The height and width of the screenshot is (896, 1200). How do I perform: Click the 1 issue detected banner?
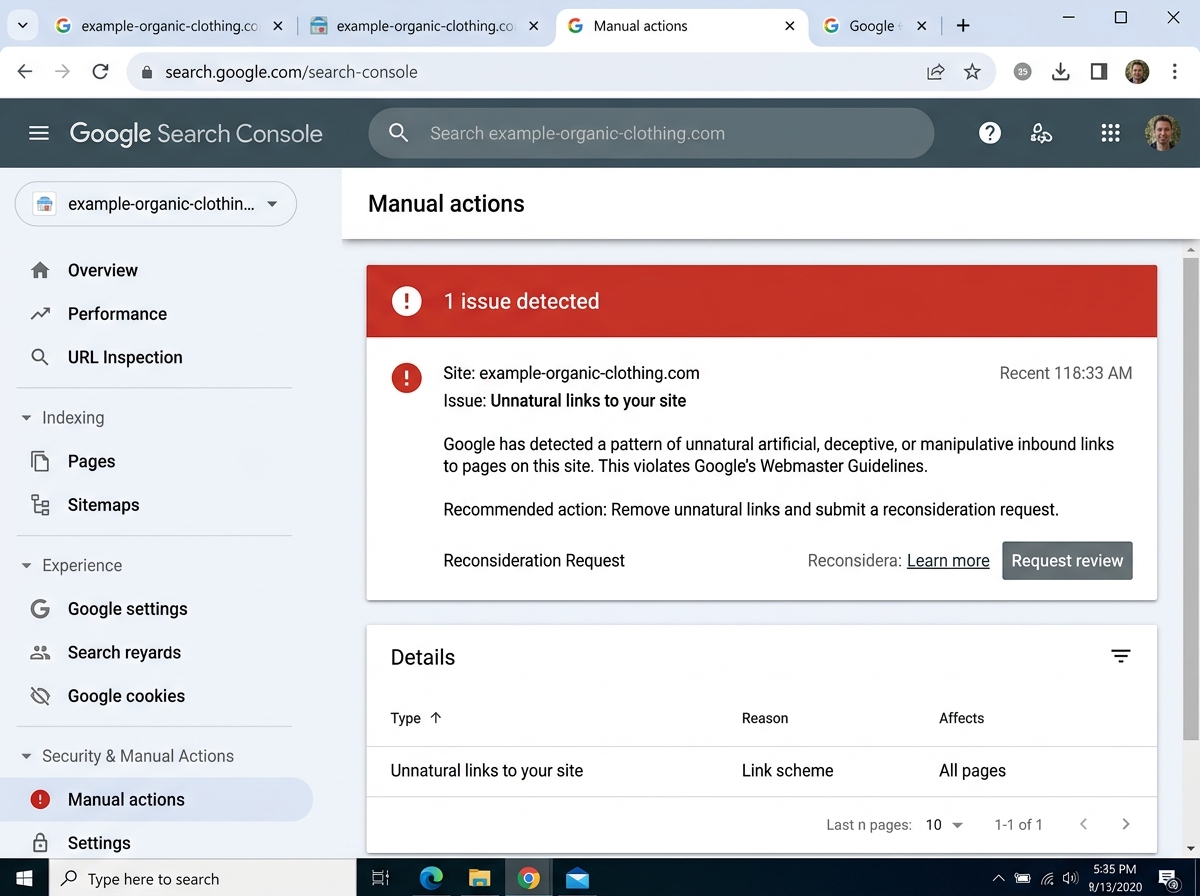point(762,301)
